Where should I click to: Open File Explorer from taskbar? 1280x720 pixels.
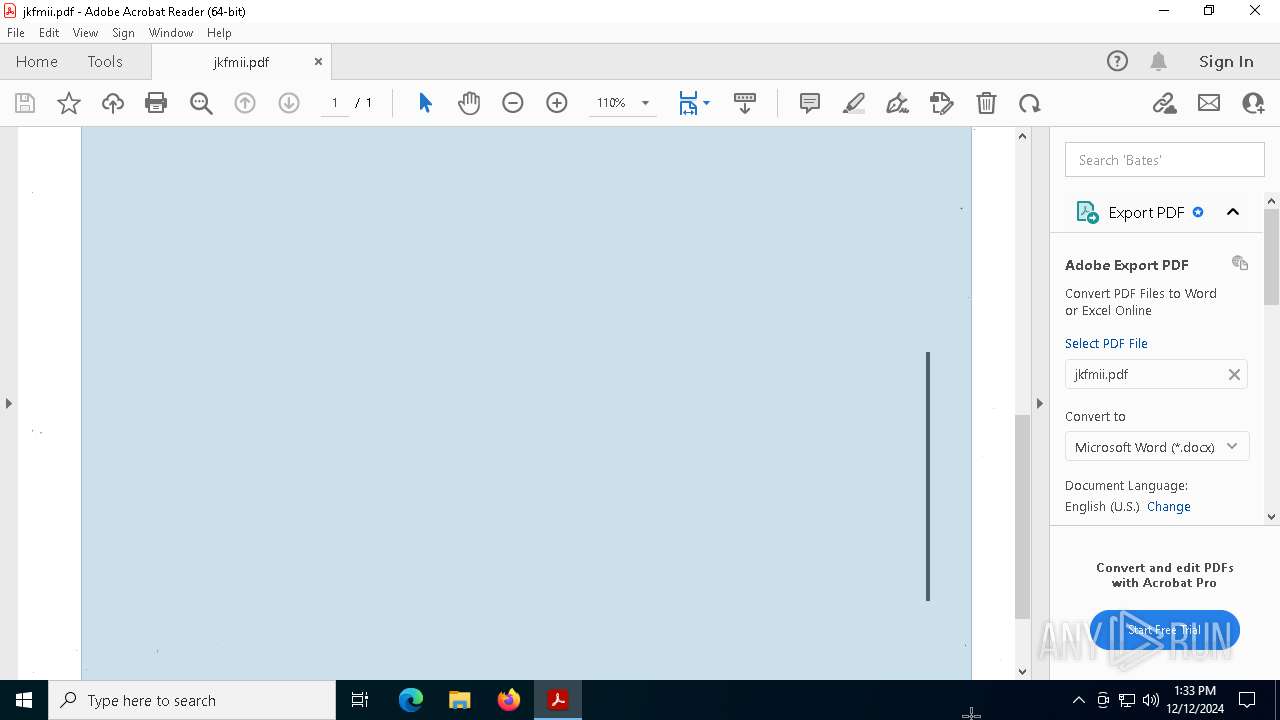pyautogui.click(x=460, y=700)
